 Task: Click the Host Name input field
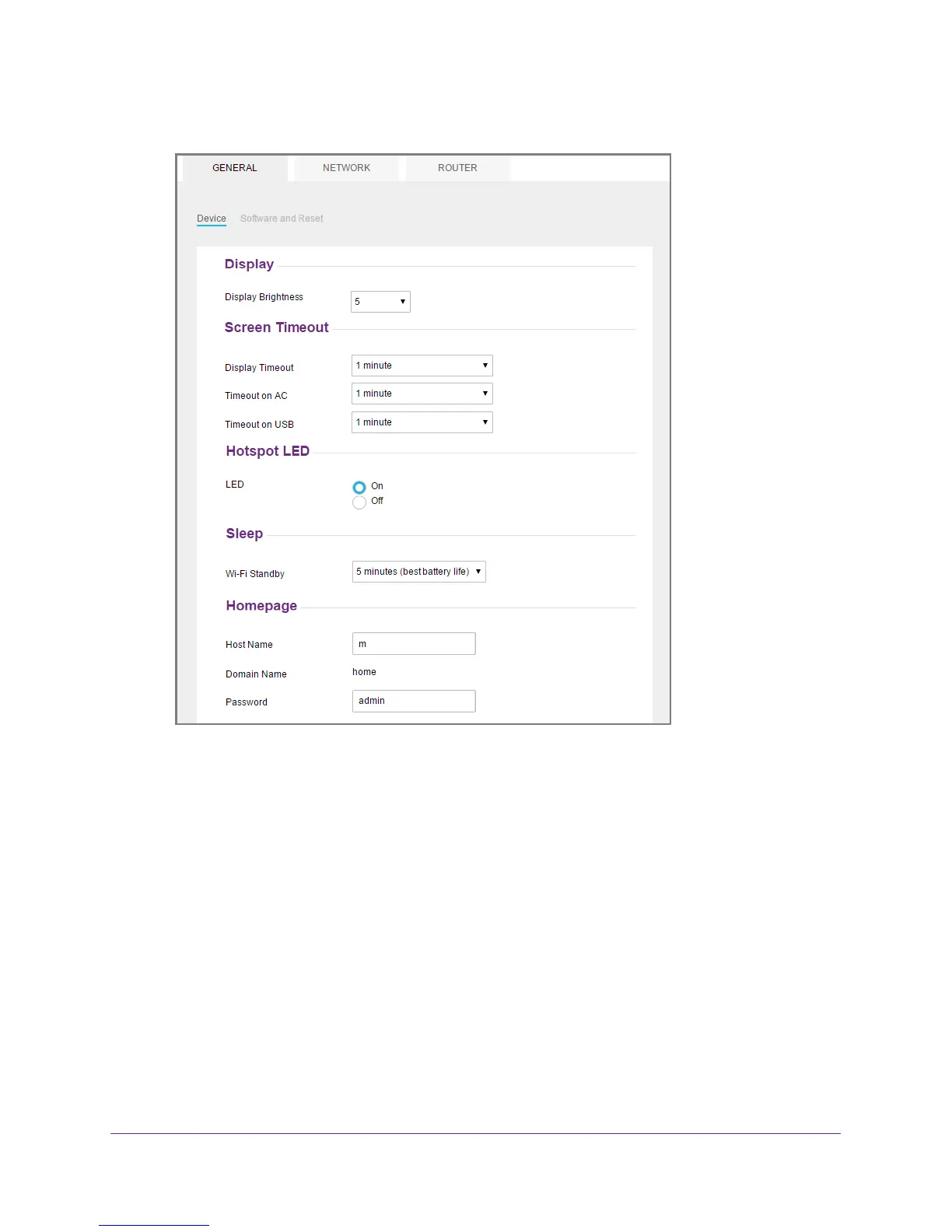coord(414,644)
